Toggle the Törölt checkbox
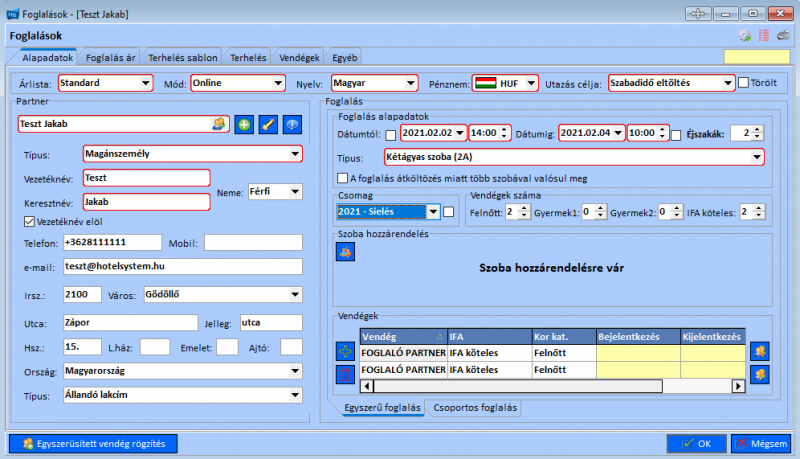 (x=743, y=82)
